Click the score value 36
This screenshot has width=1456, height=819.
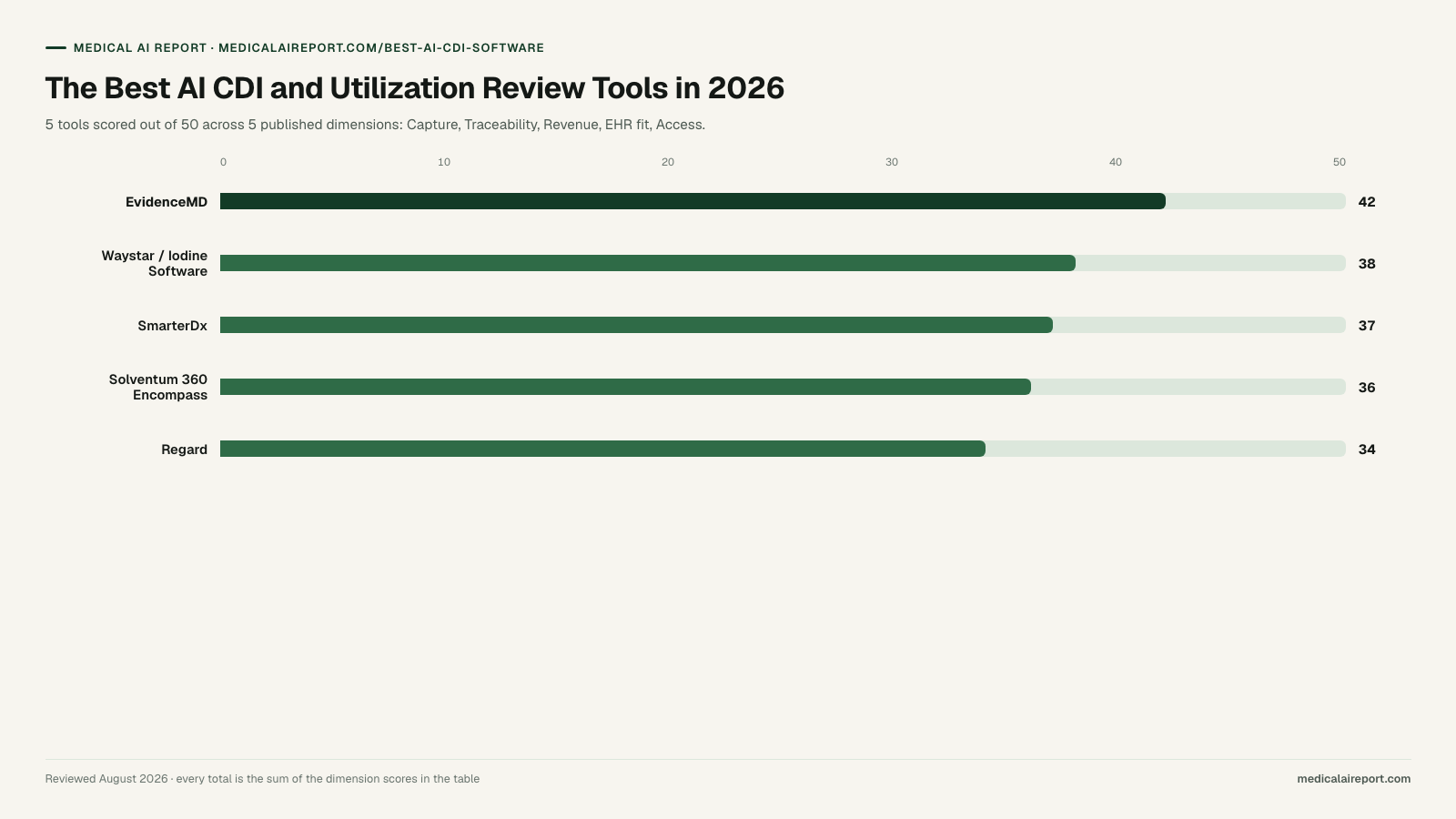coord(1367,388)
